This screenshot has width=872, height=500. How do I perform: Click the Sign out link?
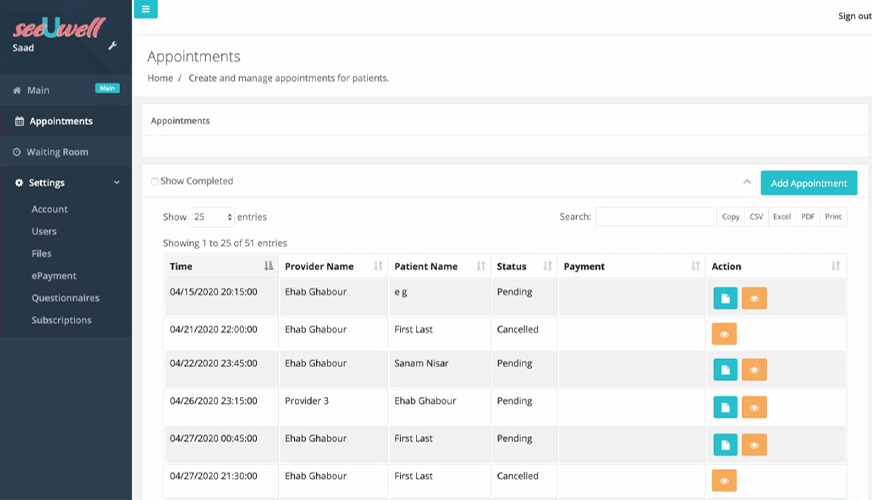pyautogui.click(x=853, y=16)
